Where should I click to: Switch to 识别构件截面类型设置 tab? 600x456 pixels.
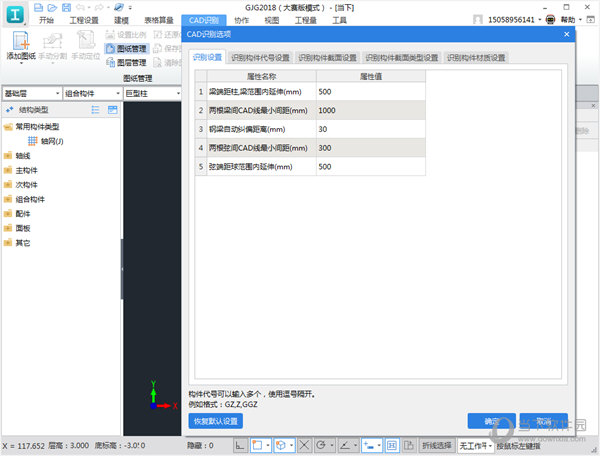tap(401, 58)
